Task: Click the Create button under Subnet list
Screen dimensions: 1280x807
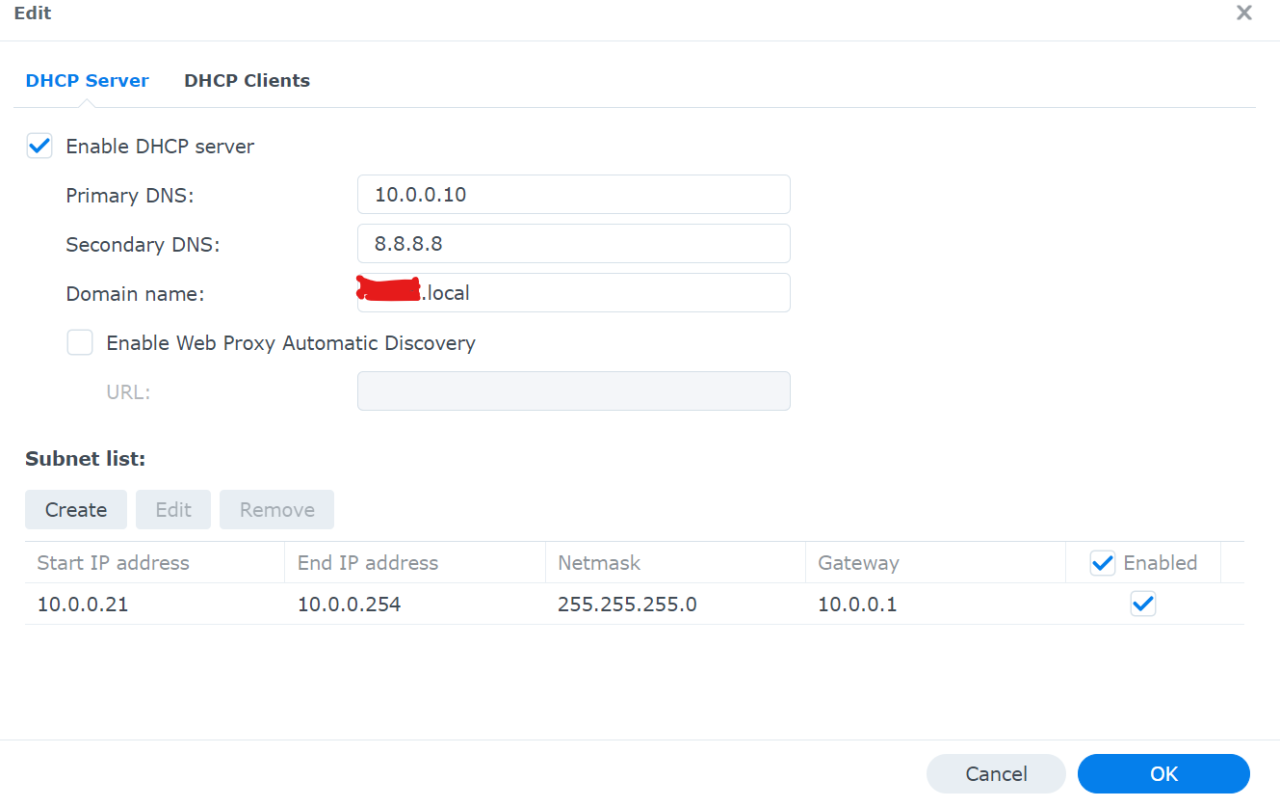Action: pos(75,509)
